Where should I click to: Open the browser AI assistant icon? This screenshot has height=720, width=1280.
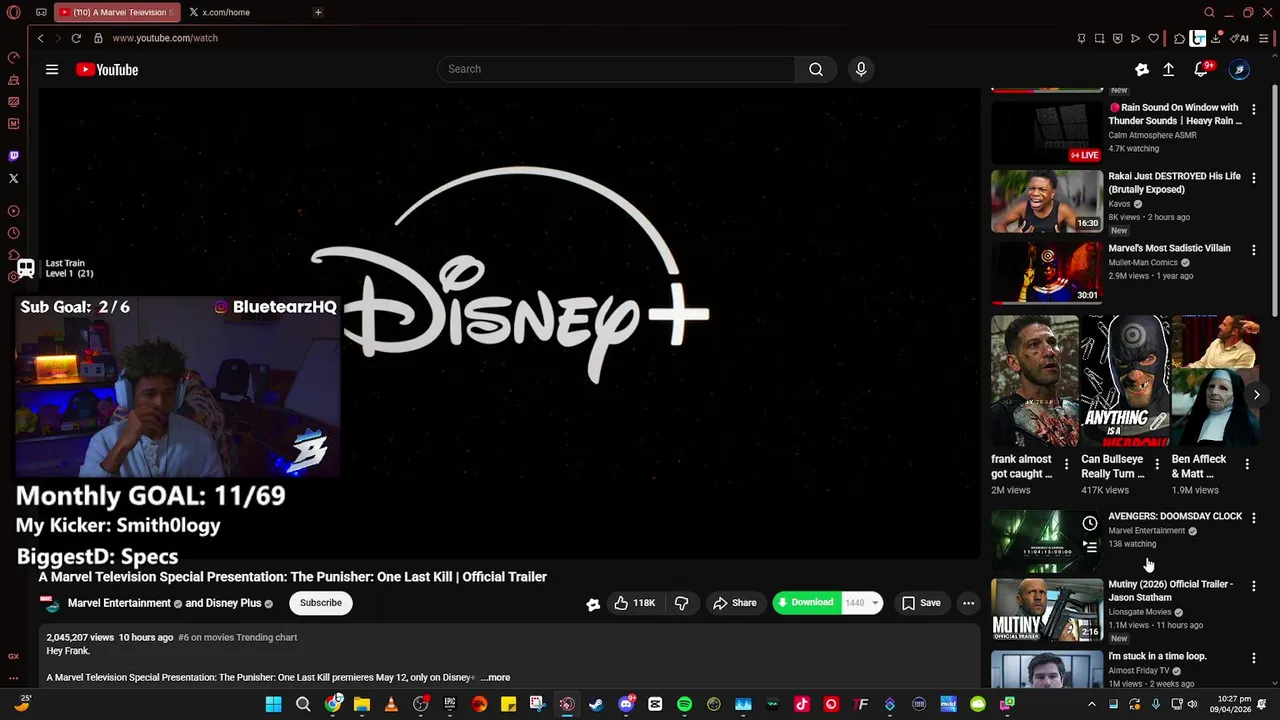[1241, 38]
